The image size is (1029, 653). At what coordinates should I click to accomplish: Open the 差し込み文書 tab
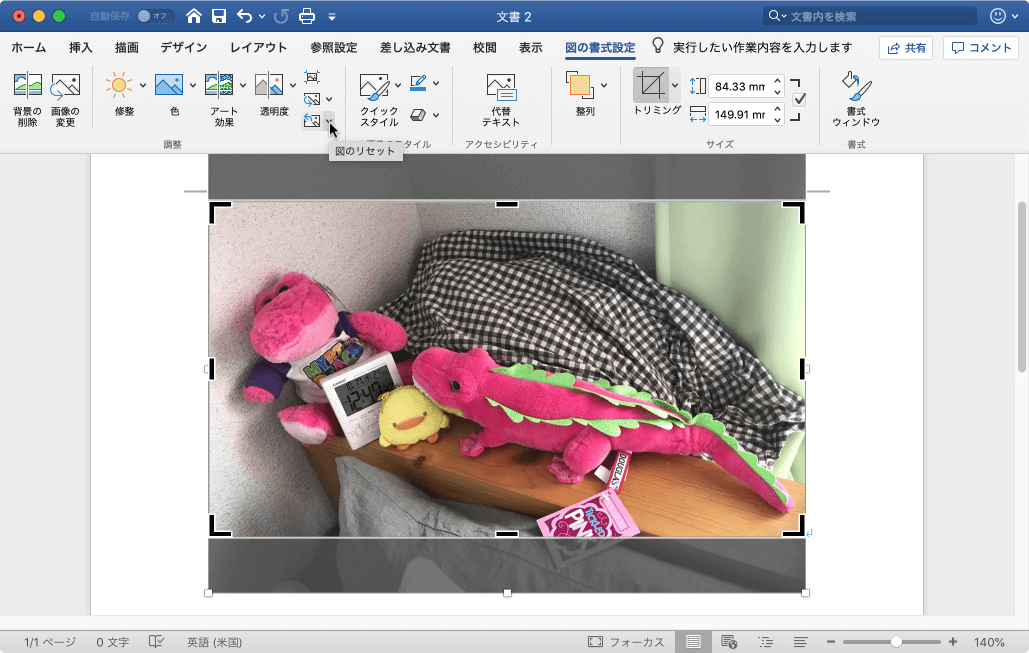[x=415, y=47]
